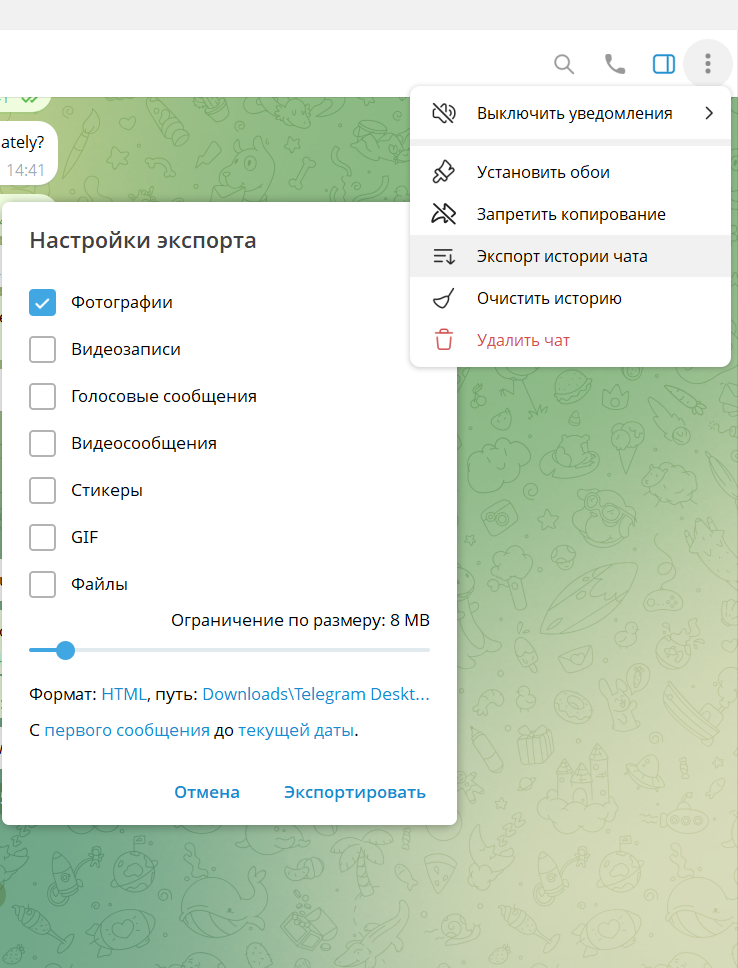Image resolution: width=738 pixels, height=968 pixels.
Task: Toggle the right side panel icon
Action: [x=664, y=64]
